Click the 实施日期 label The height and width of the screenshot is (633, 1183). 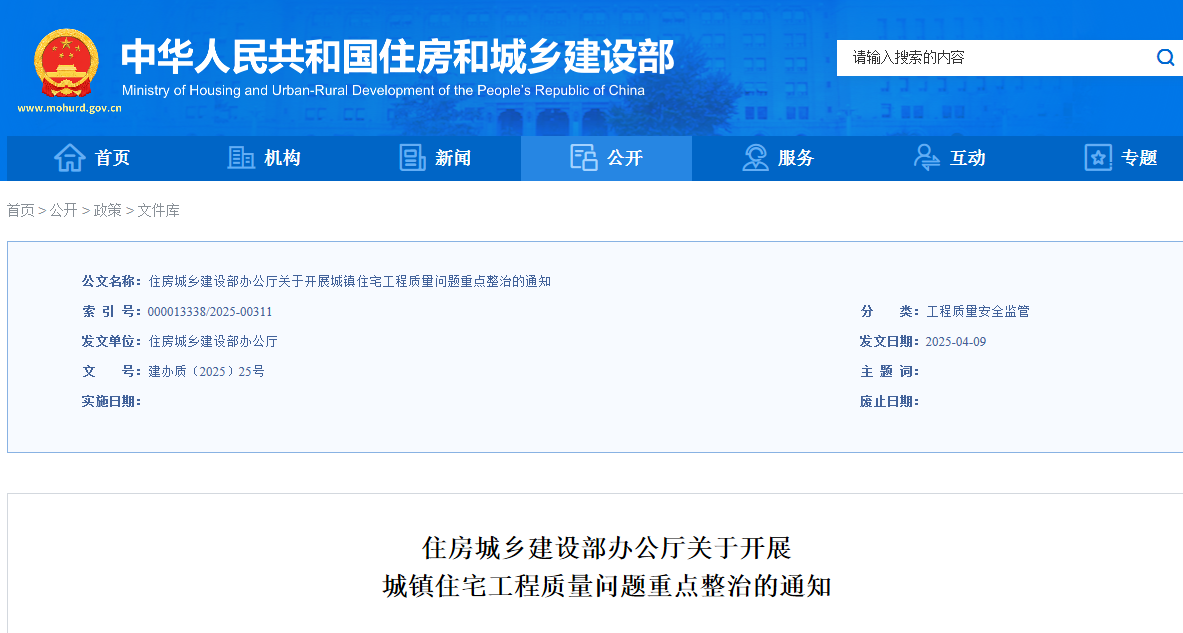click(x=112, y=401)
